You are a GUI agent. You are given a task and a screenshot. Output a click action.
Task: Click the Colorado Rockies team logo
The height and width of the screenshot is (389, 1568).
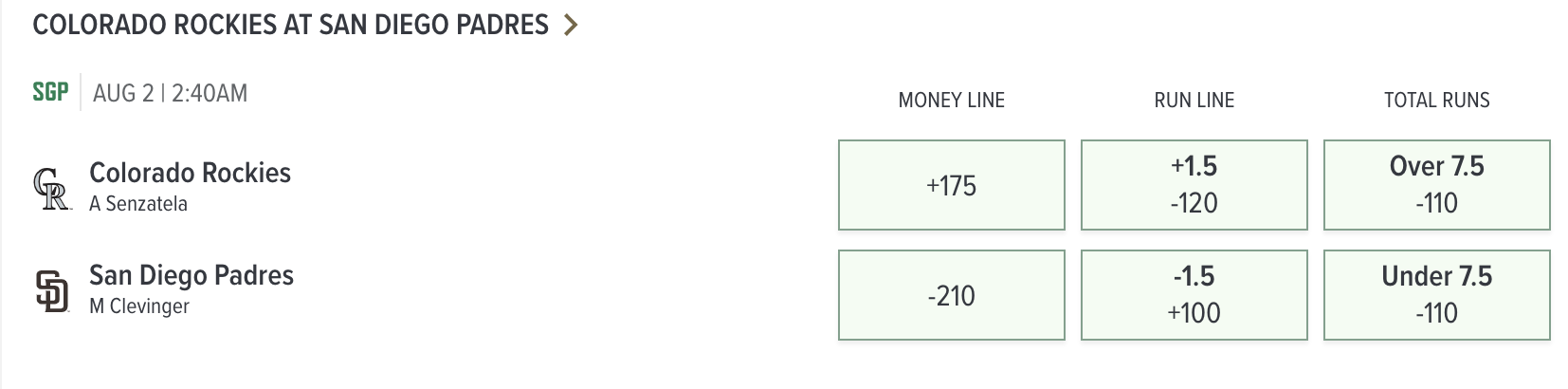click(52, 188)
